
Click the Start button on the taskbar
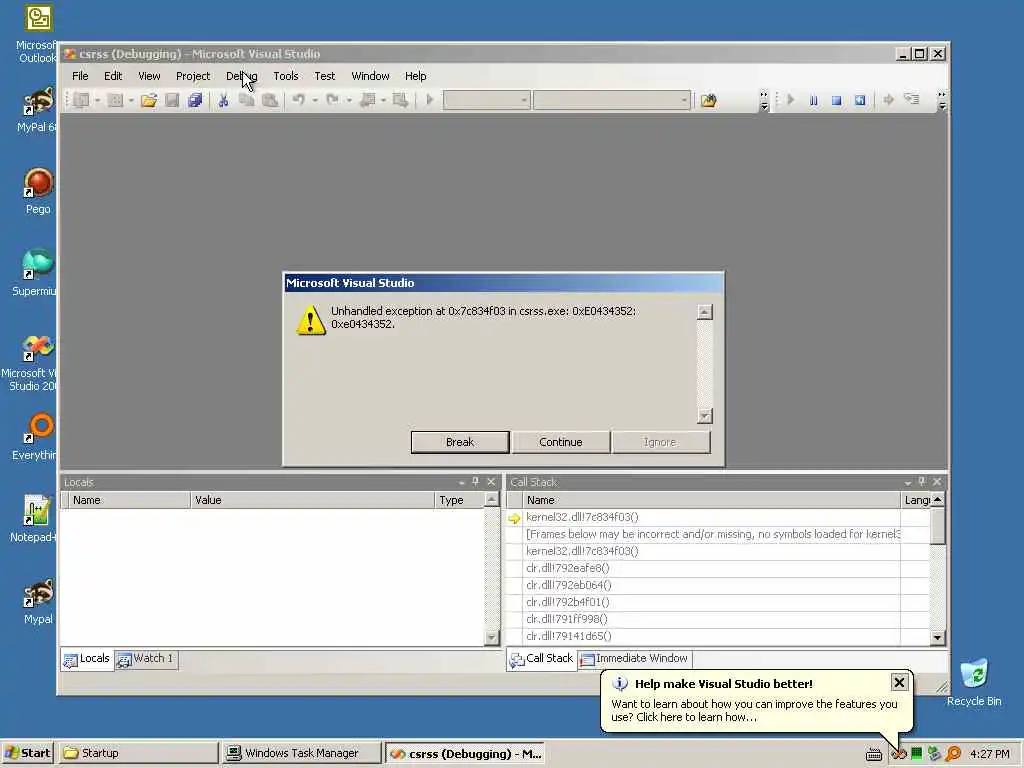pos(27,753)
